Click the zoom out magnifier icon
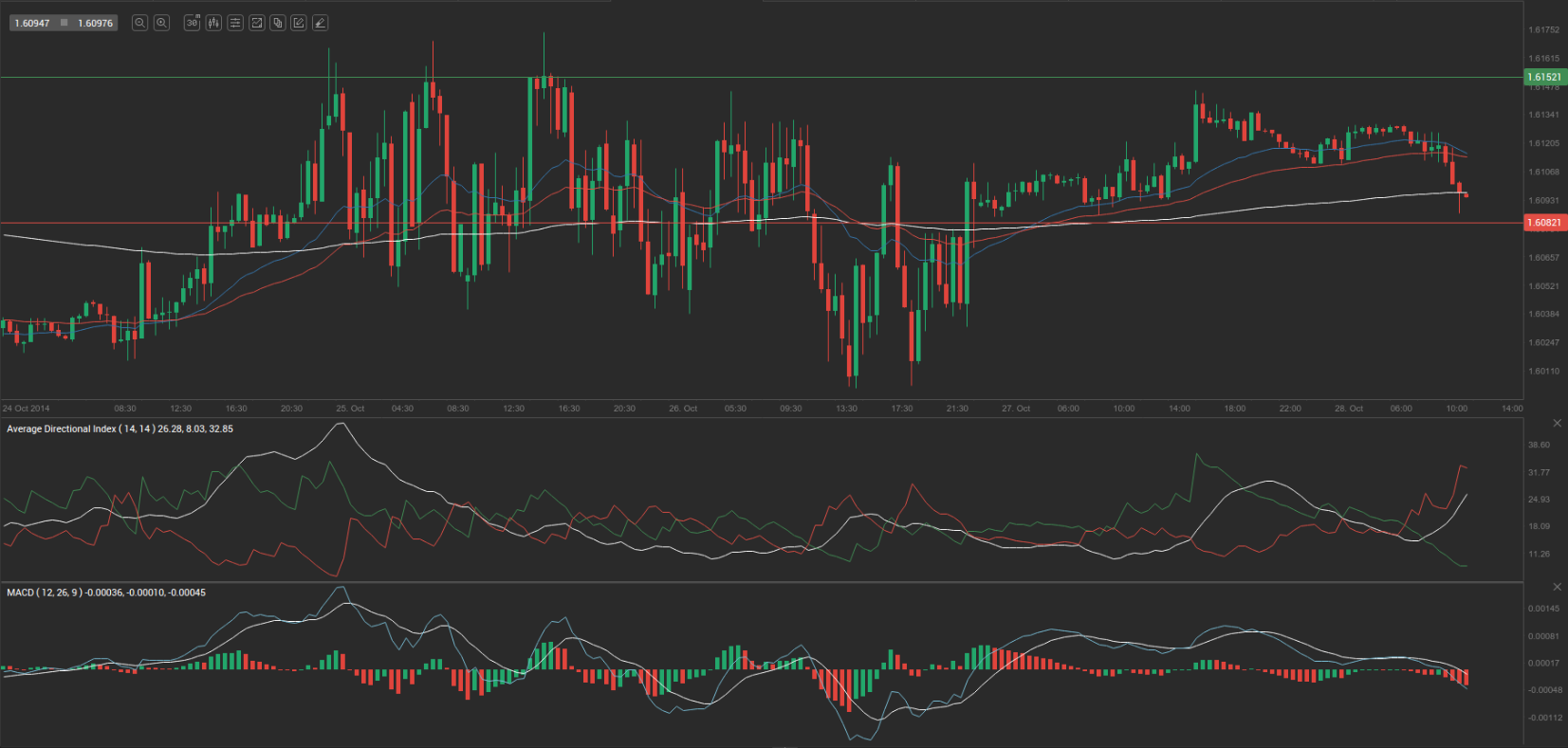1568x748 pixels. pyautogui.click(x=139, y=23)
